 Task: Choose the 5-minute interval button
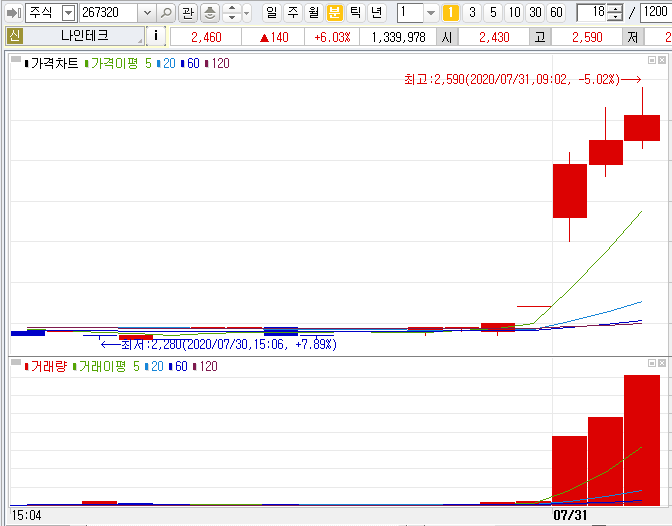pyautogui.click(x=493, y=13)
